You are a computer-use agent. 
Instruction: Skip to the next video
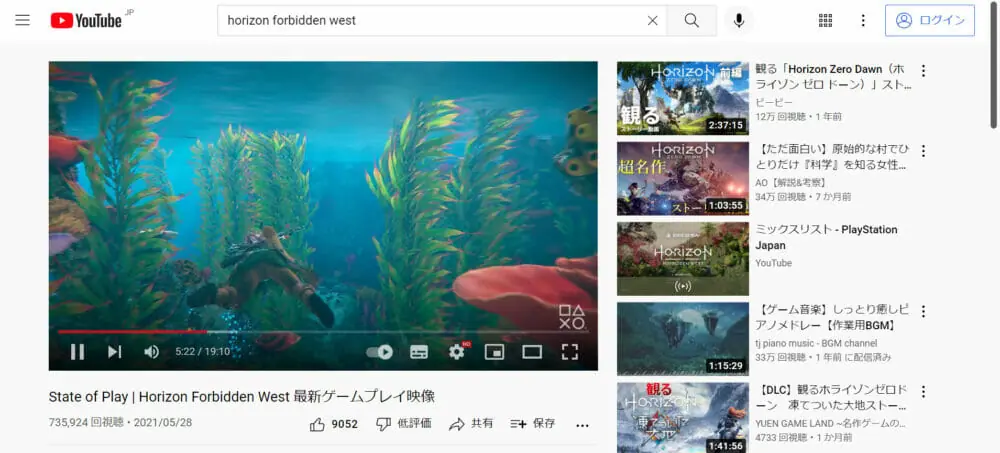(114, 351)
